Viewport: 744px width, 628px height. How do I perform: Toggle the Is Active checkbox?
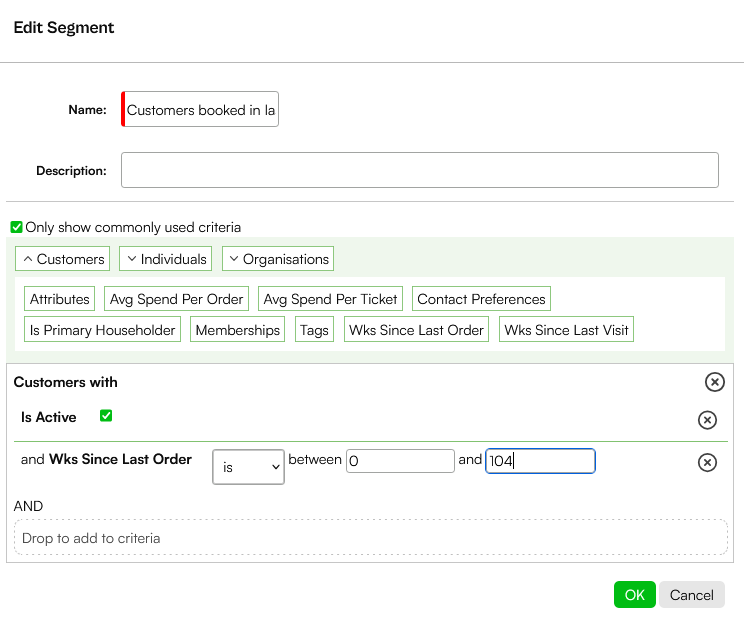coord(106,416)
